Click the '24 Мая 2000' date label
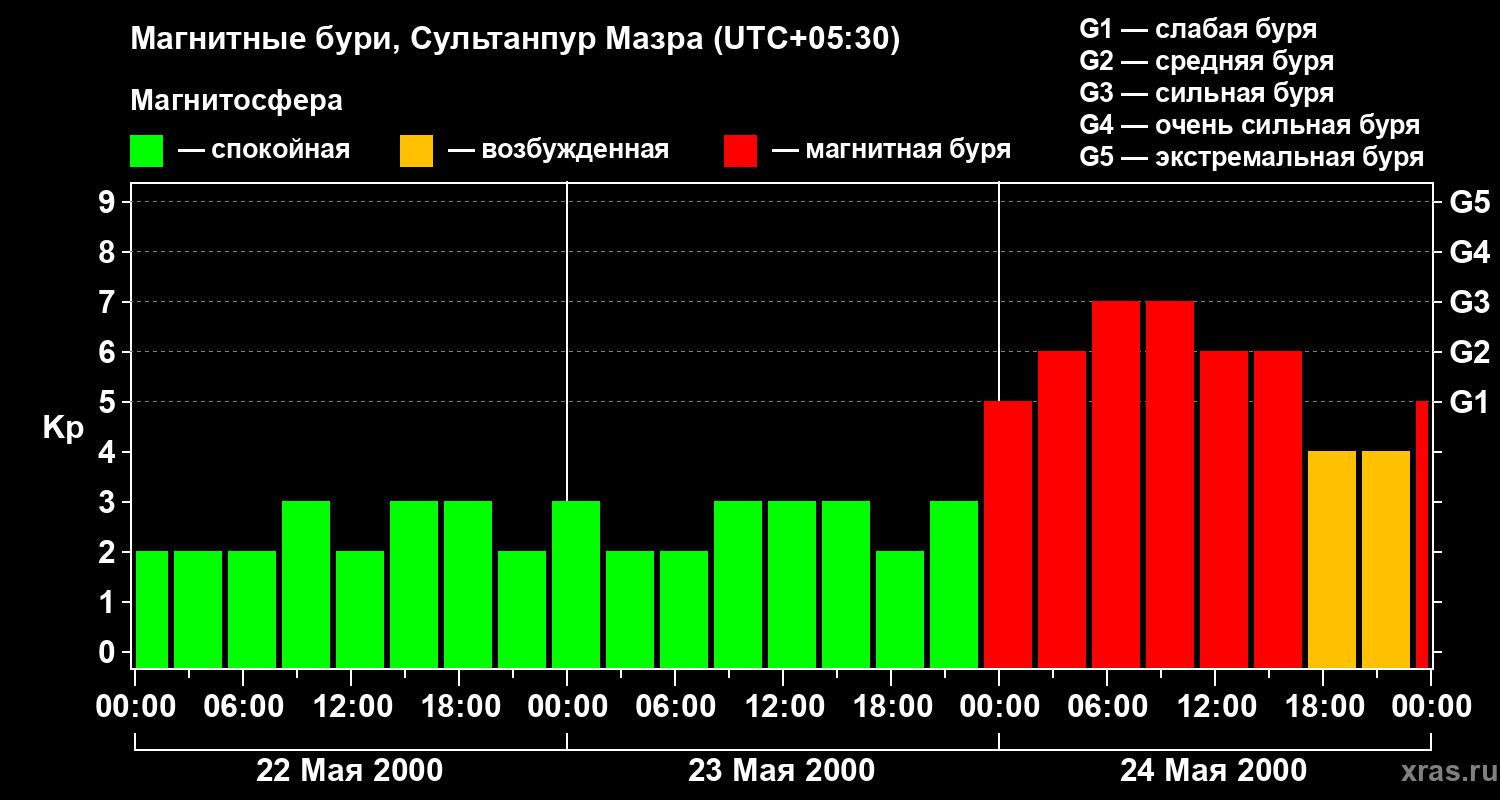The width and height of the screenshot is (1500, 800). click(x=1213, y=770)
